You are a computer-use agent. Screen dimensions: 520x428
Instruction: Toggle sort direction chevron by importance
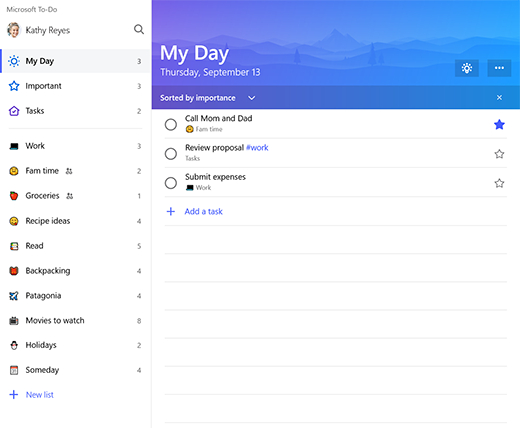point(252,98)
